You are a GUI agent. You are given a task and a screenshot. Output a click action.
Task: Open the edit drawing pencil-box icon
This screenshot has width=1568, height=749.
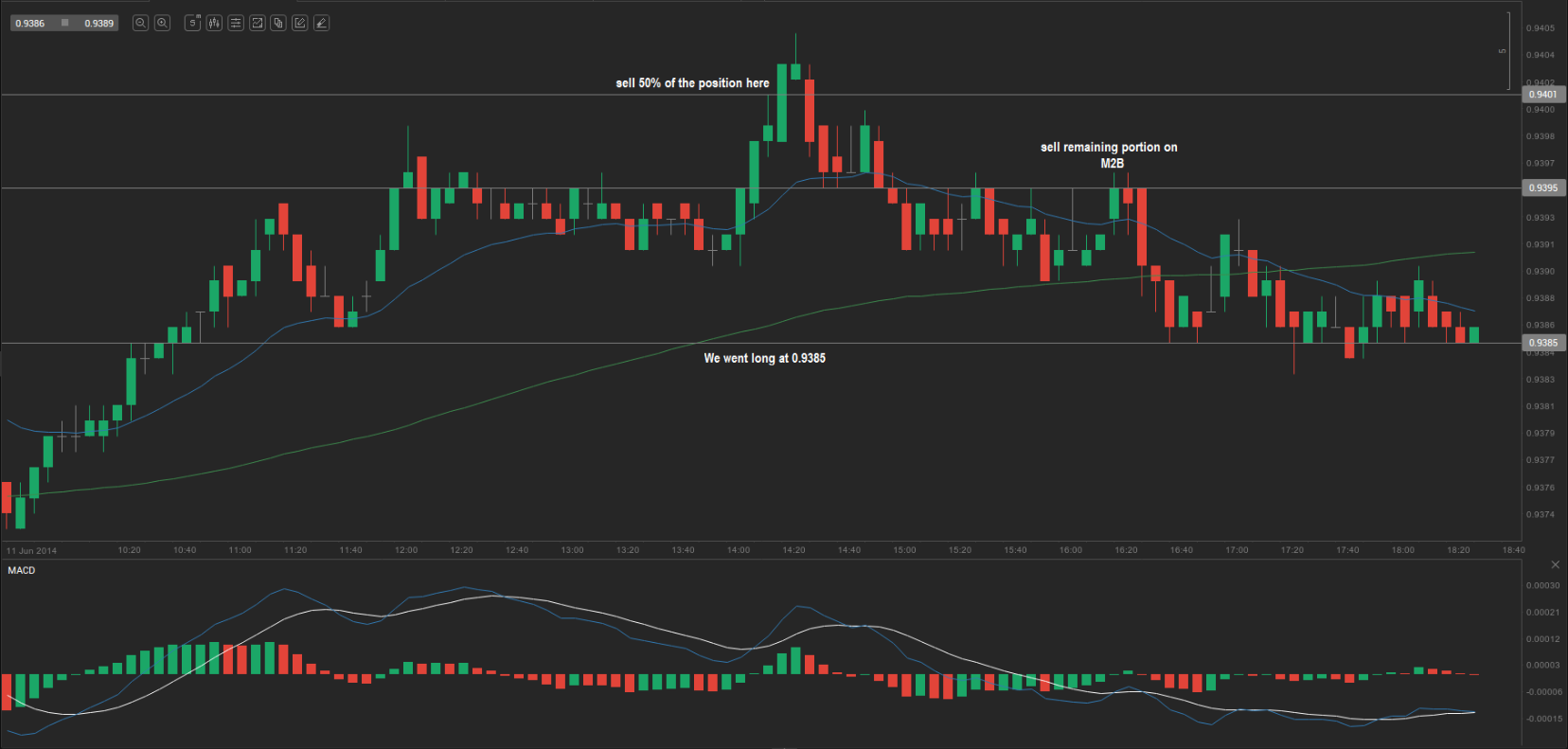[299, 23]
